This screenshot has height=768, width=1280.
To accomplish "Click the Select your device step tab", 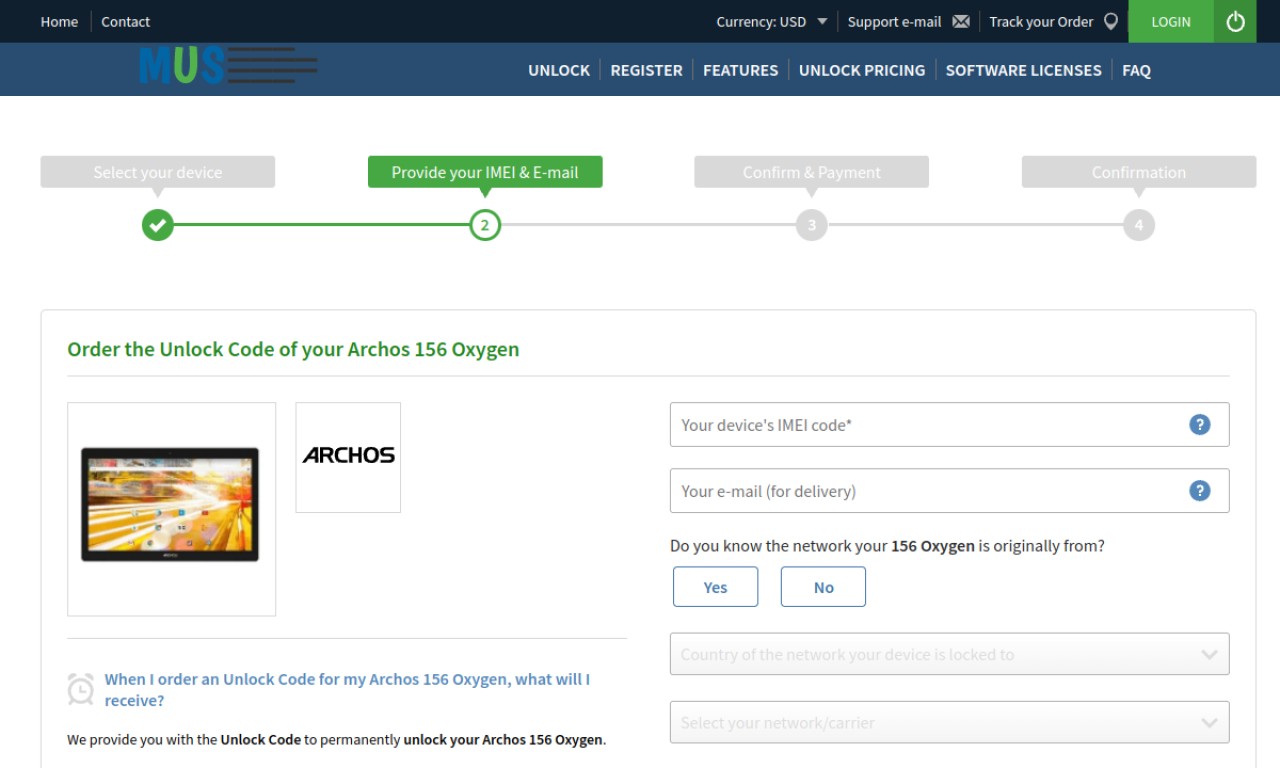I will 158,172.
